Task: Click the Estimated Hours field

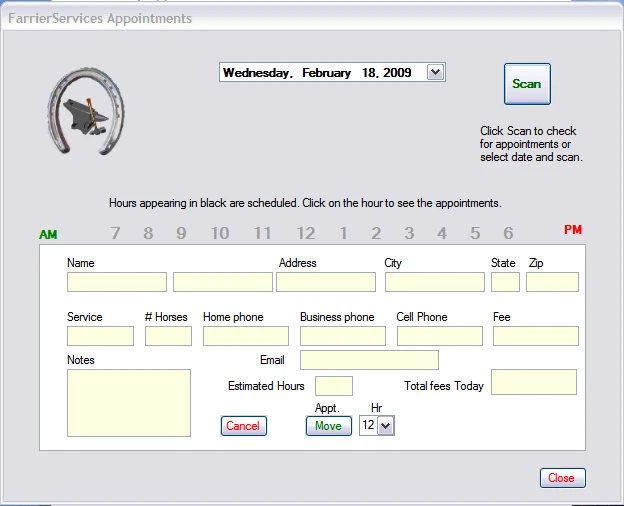Action: click(334, 386)
